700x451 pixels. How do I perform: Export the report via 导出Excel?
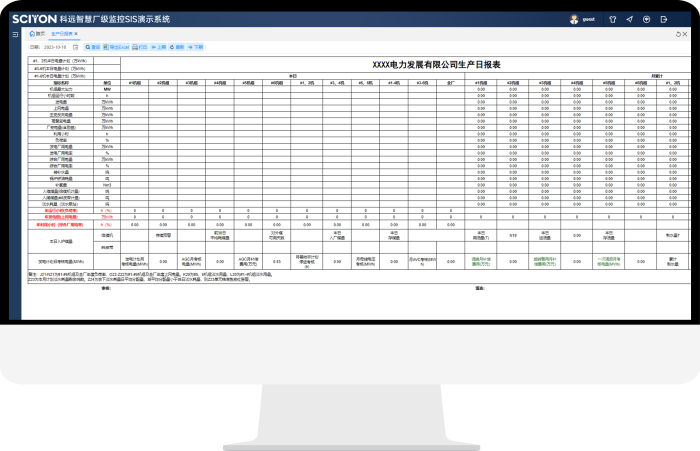(117, 47)
